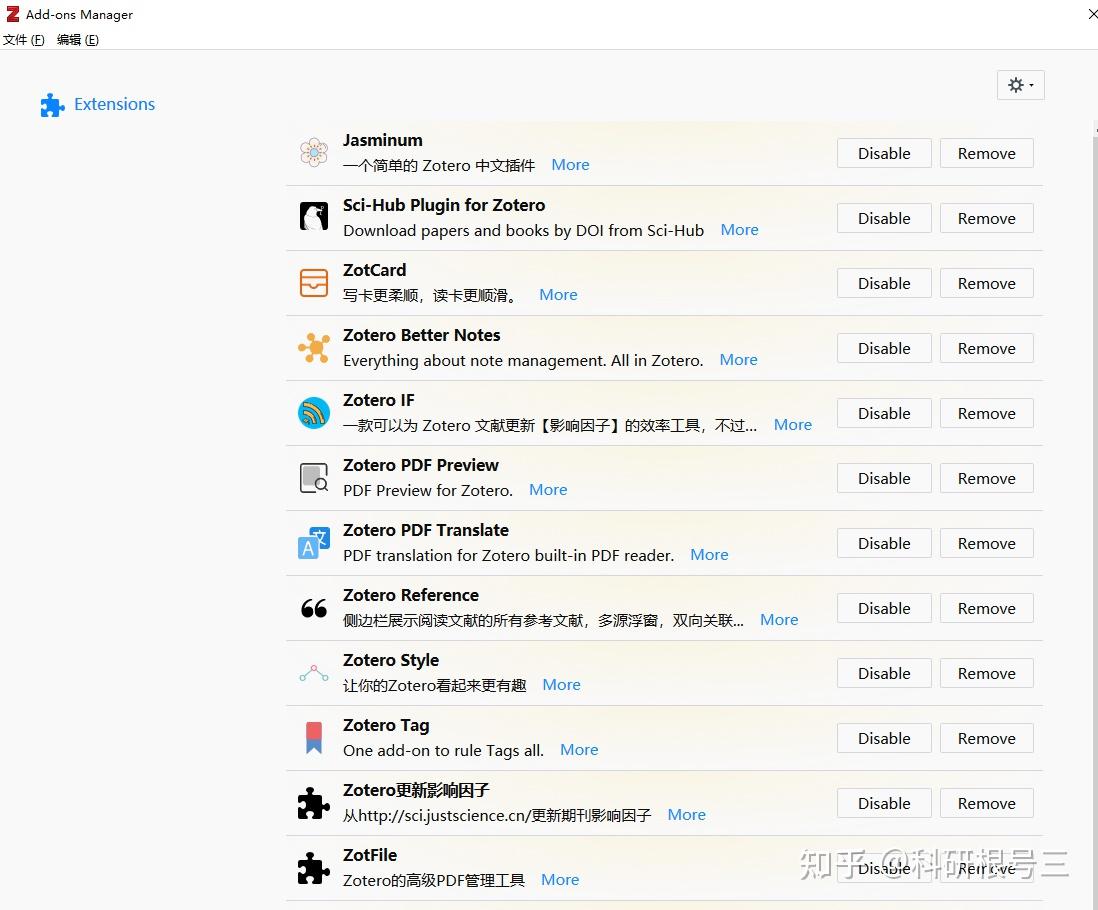Open the gear tools dropdown
This screenshot has width=1098, height=910.
[x=1020, y=85]
